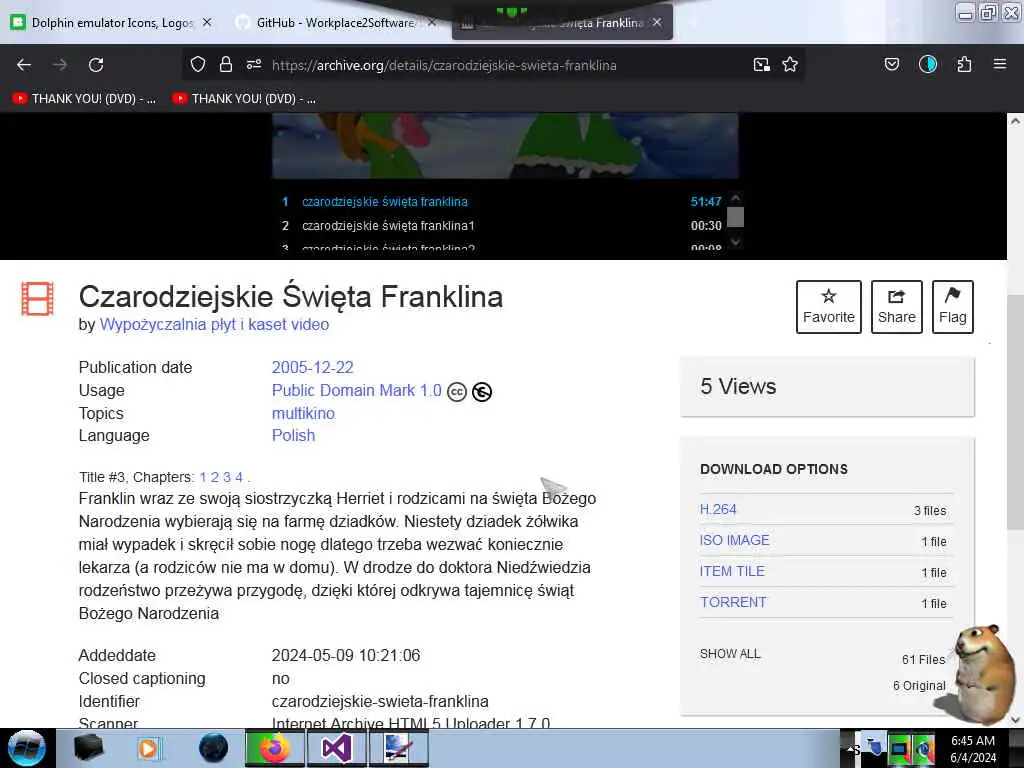
Task: Click the picture-in-picture icon in address bar
Action: [x=761, y=64]
